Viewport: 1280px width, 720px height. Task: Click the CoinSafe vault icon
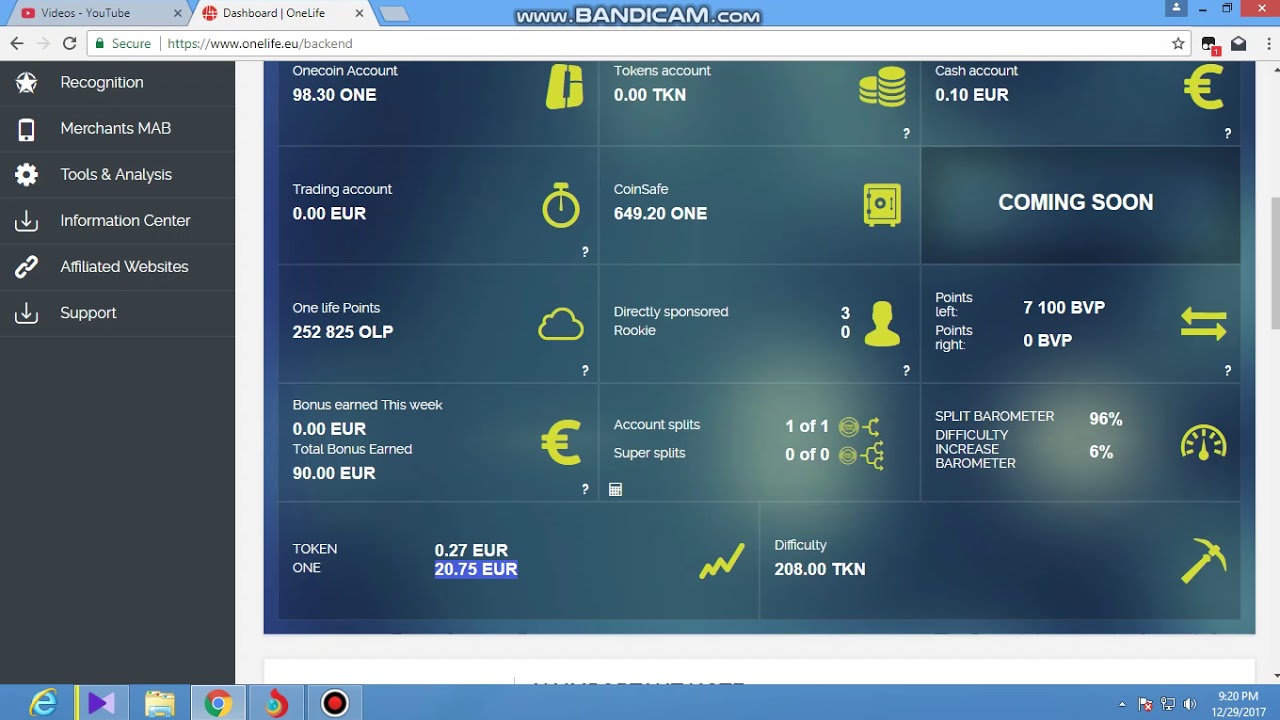coord(882,204)
